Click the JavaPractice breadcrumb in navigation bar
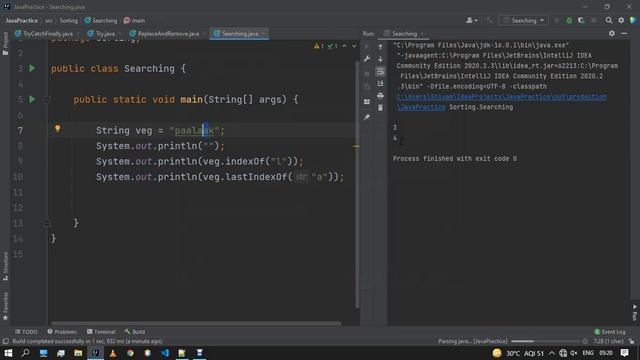Image resolution: width=640 pixels, height=360 pixels. pyautogui.click(x=22, y=20)
